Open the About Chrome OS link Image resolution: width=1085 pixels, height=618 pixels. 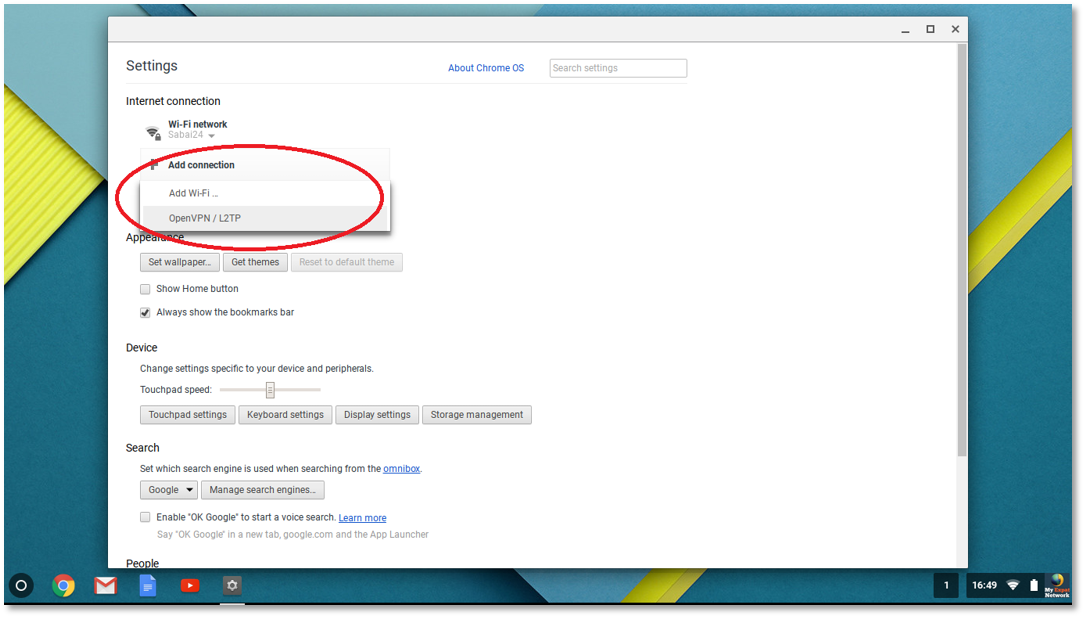pos(486,68)
